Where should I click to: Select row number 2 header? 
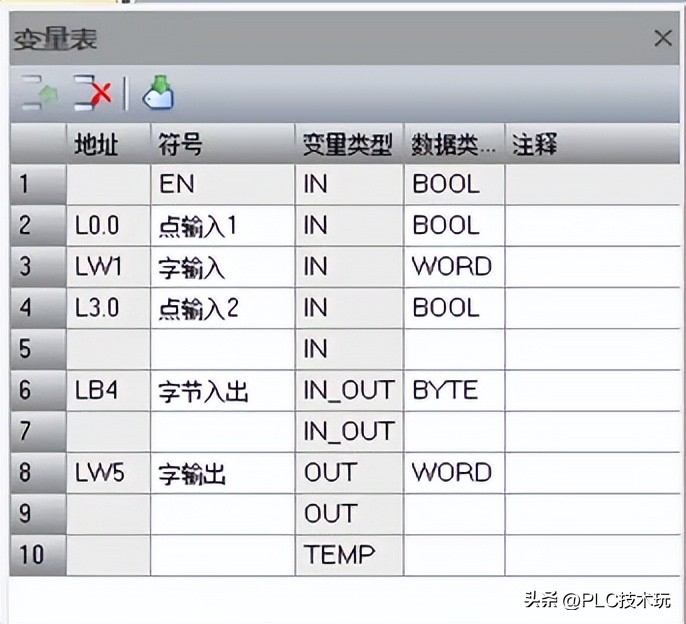point(38,225)
